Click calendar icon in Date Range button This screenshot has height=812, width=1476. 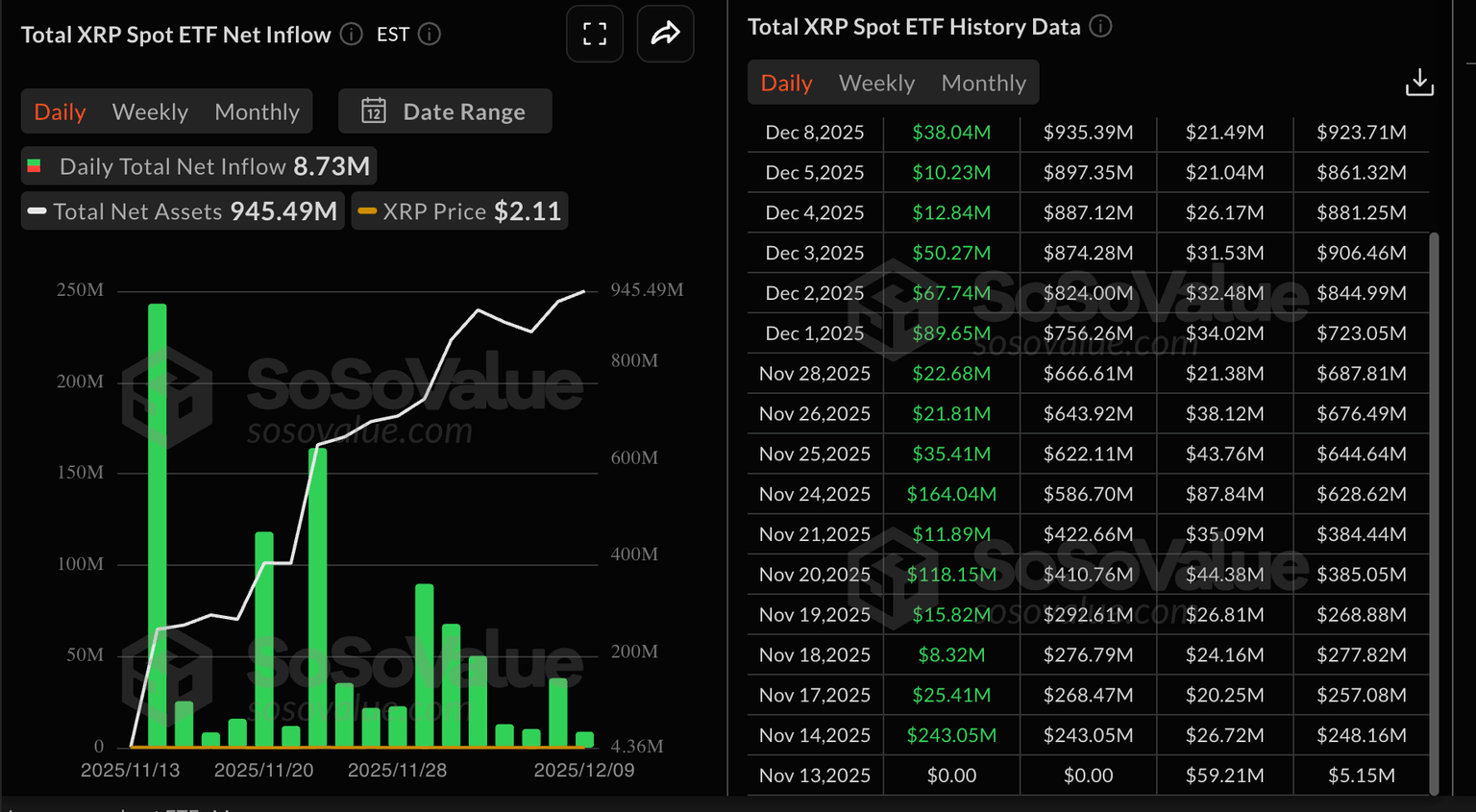[374, 111]
